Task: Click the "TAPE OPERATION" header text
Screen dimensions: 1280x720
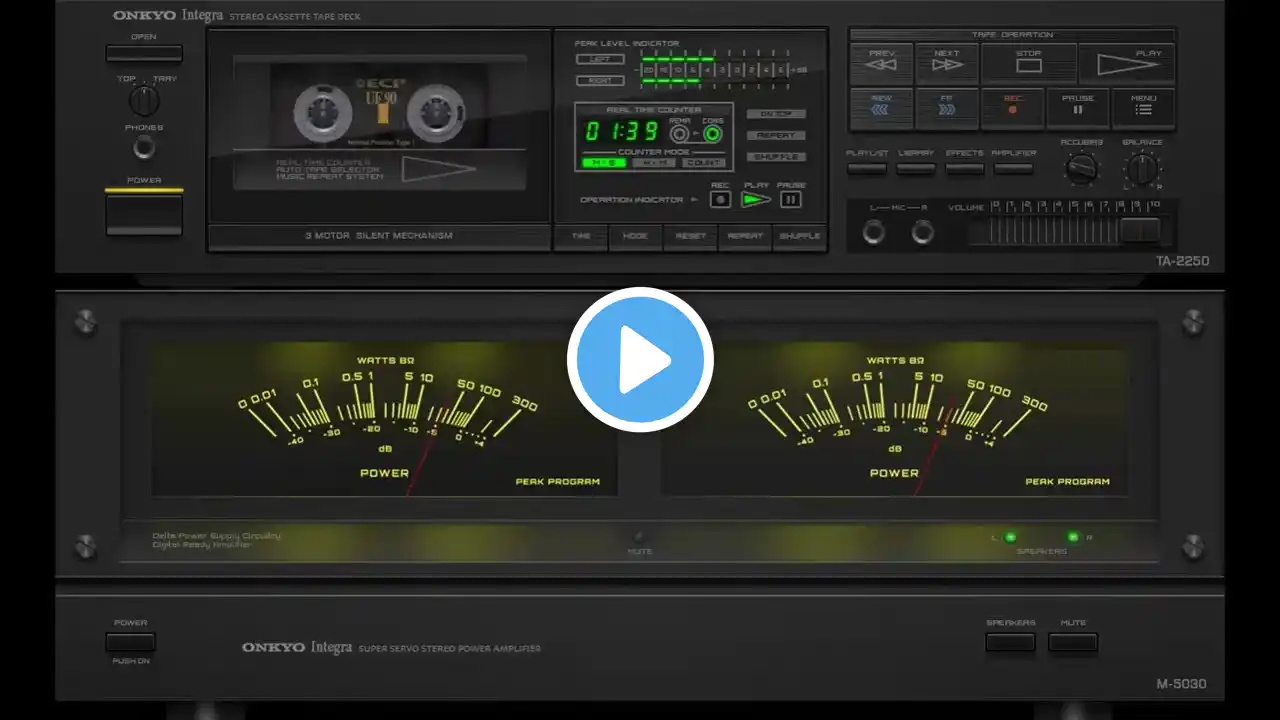Action: [x=1012, y=35]
